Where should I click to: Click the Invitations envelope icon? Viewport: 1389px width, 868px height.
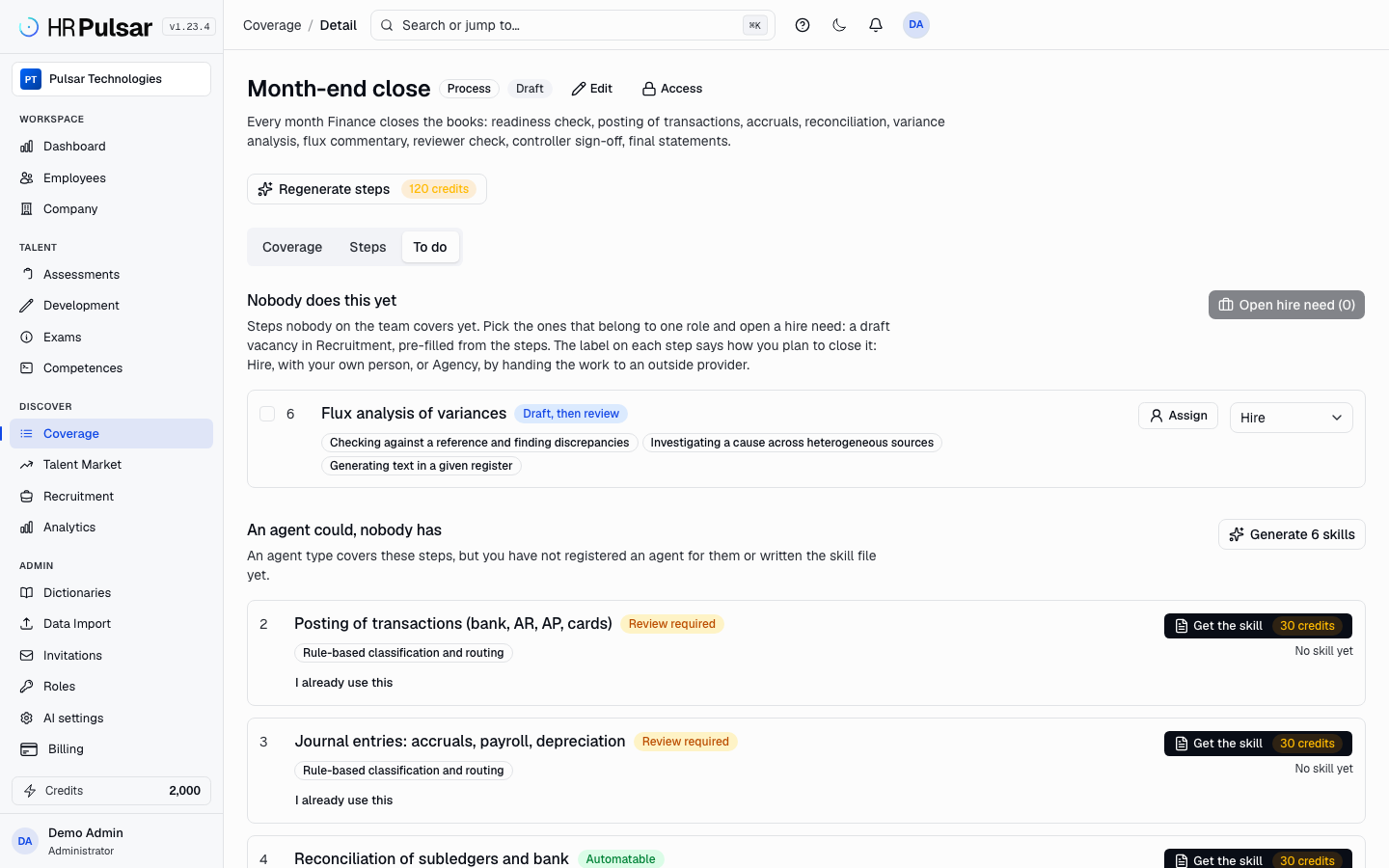(x=27, y=656)
